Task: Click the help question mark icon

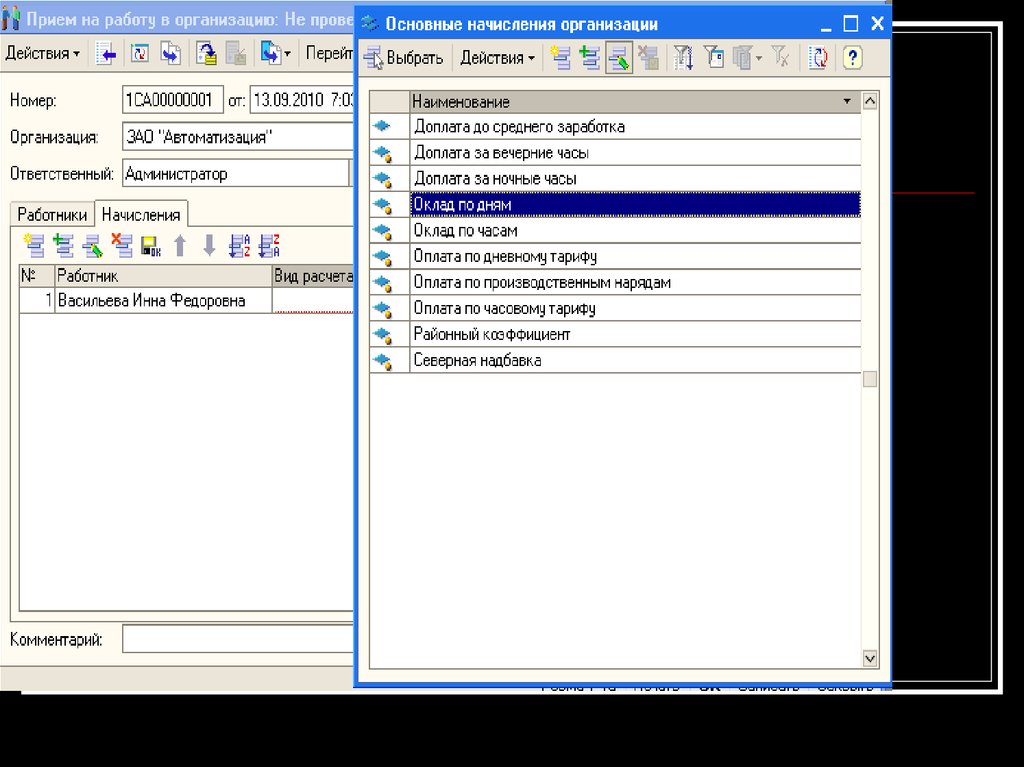Action: pyautogui.click(x=852, y=58)
